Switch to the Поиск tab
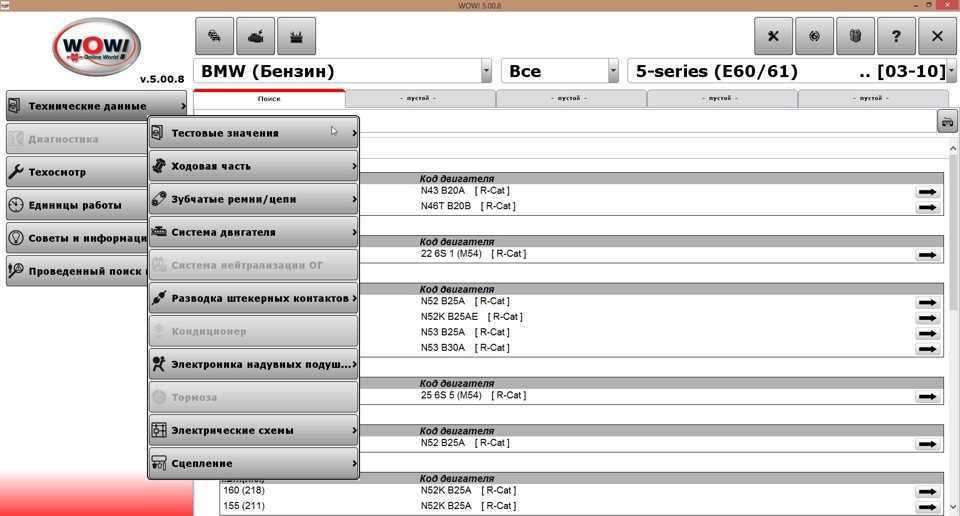 pos(268,99)
